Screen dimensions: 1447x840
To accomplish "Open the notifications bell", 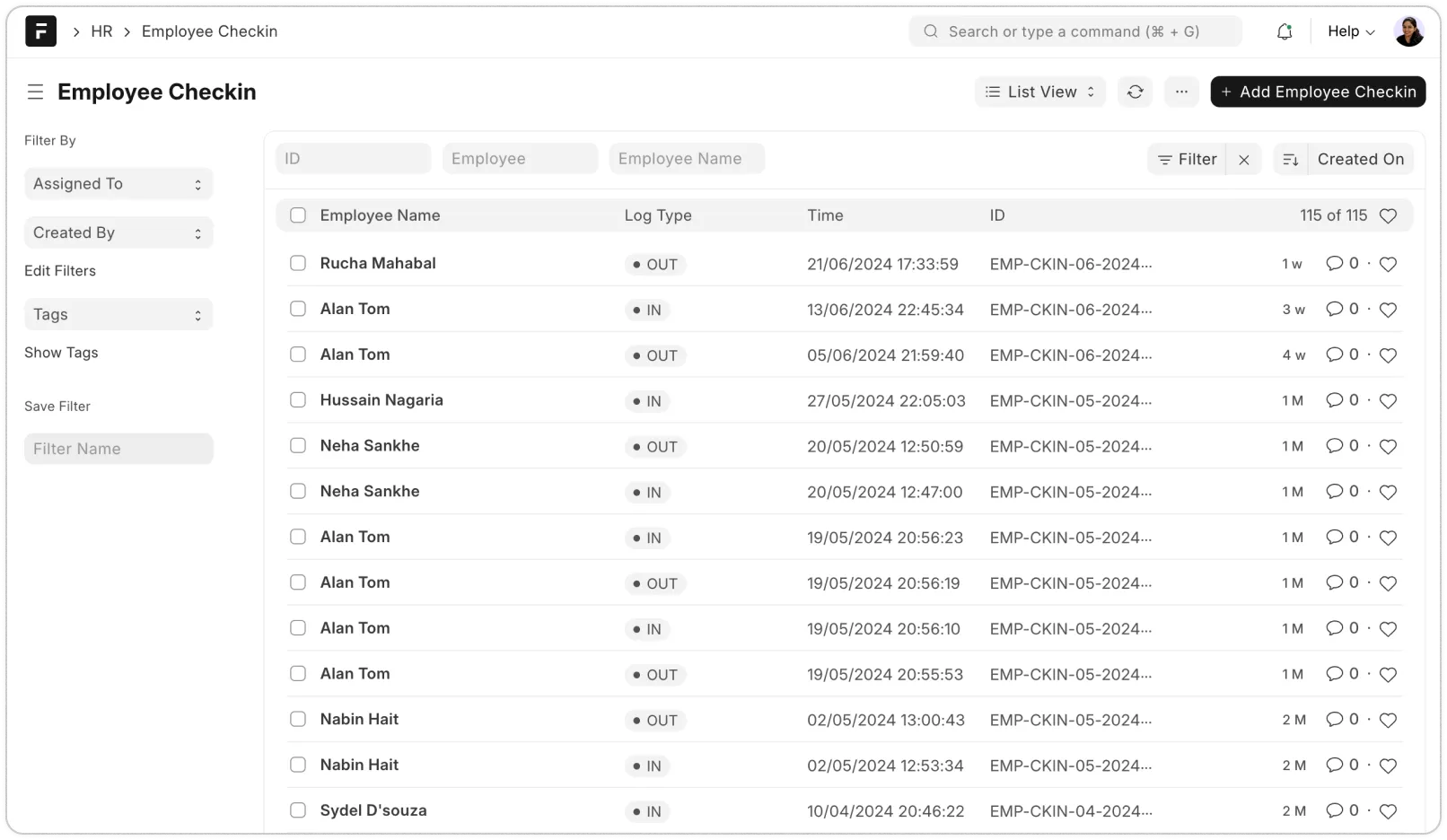I will (1285, 31).
